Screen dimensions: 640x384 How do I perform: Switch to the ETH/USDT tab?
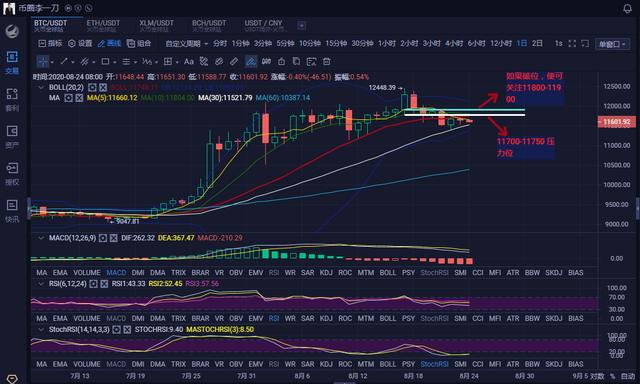103,25
